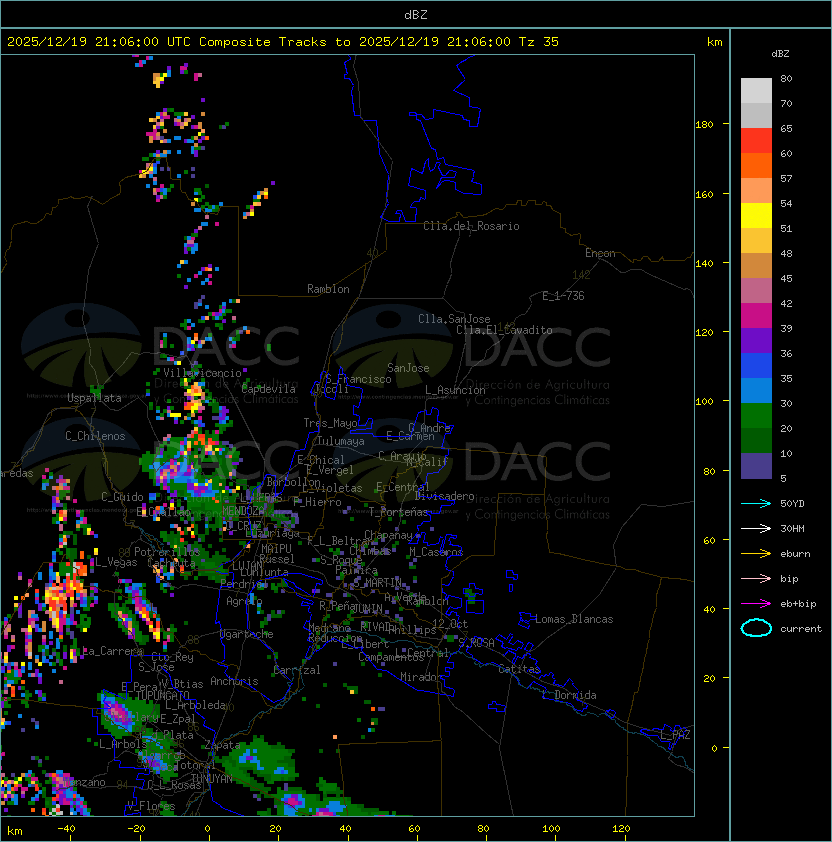Click the 'Clla.del_Rosario' label
The height and width of the screenshot is (842, 832).
tap(471, 226)
